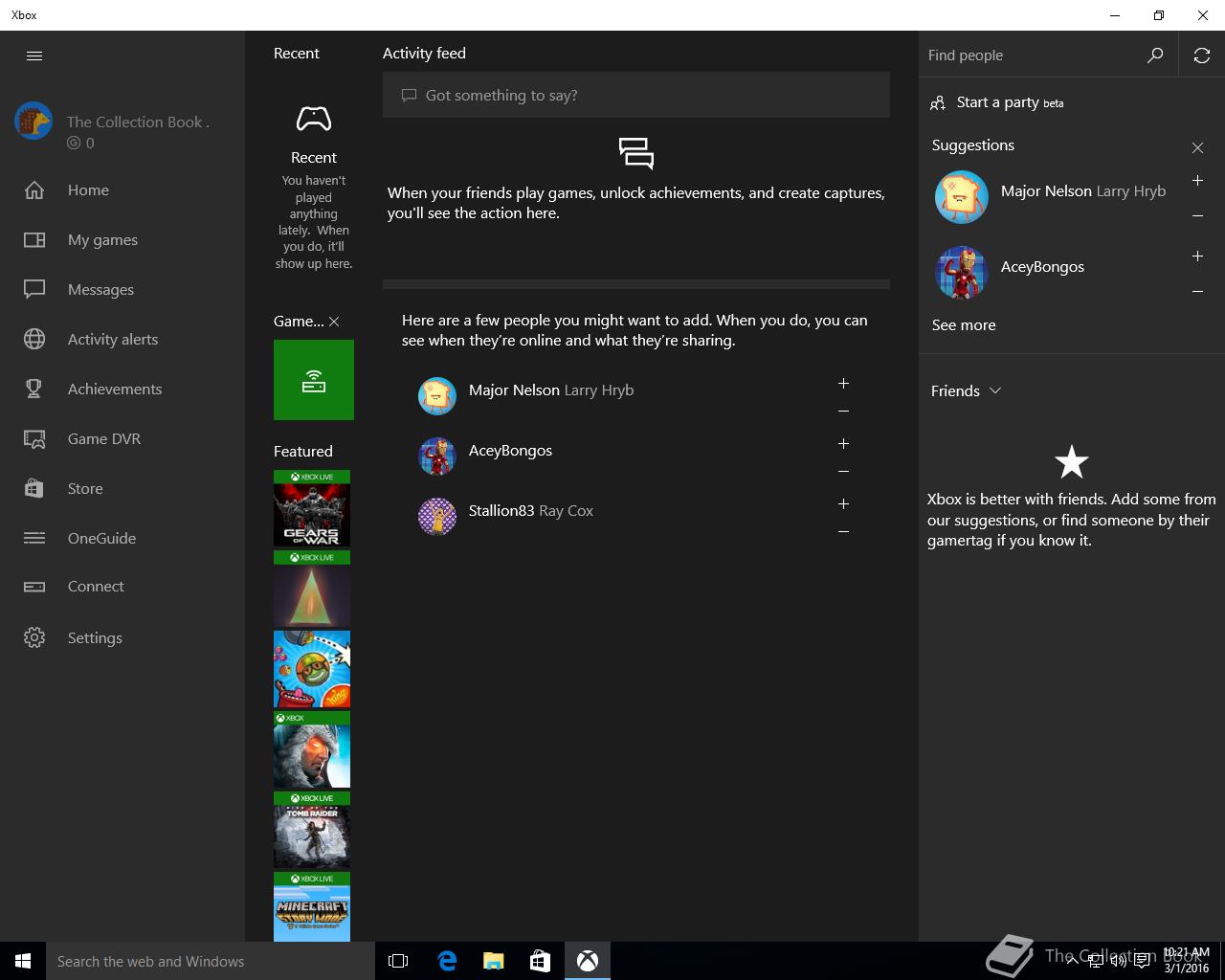Open Stallion83 Ray Cox profile name

(x=531, y=511)
